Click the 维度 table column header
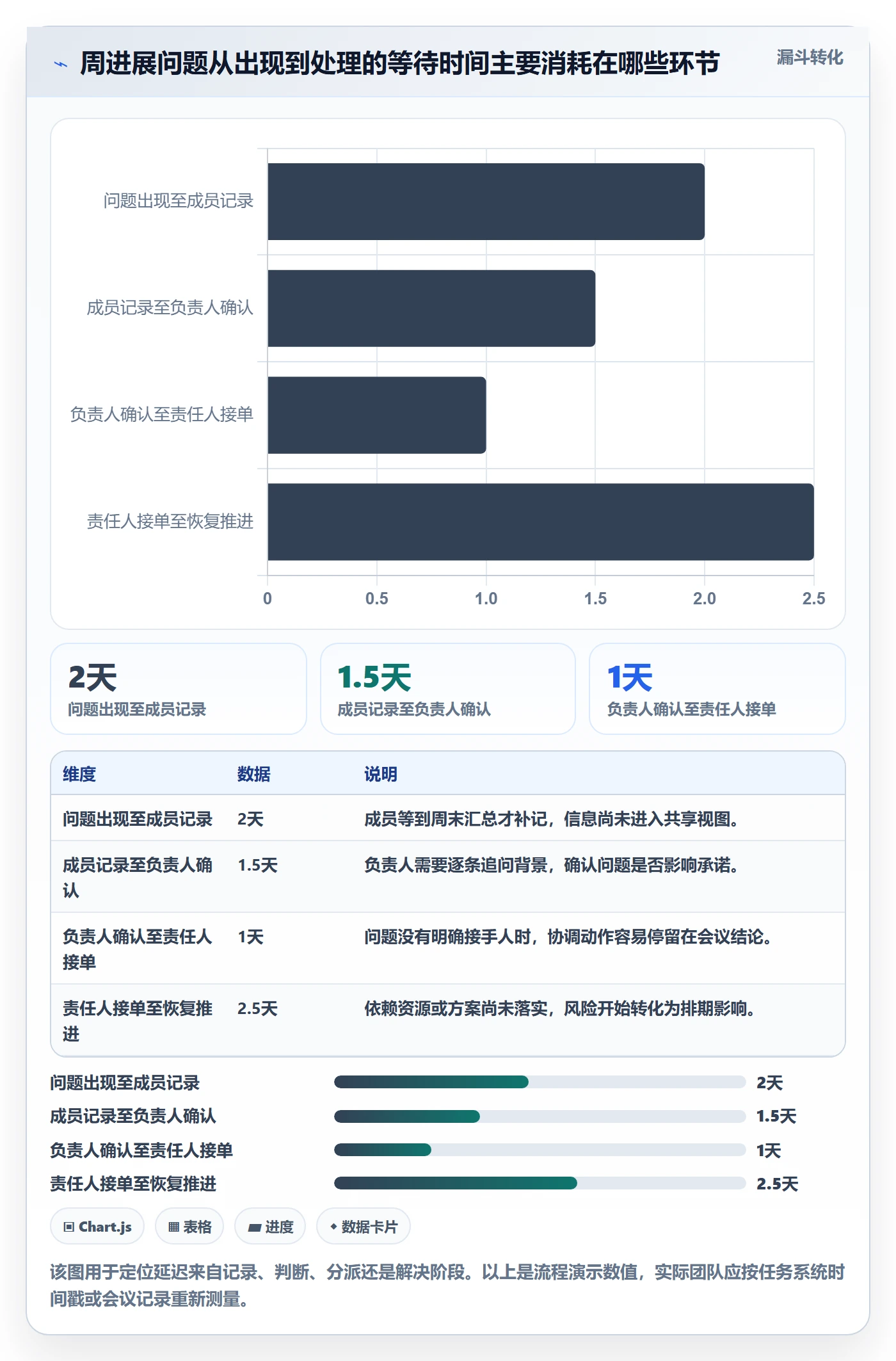The image size is (896, 1361). 79,774
